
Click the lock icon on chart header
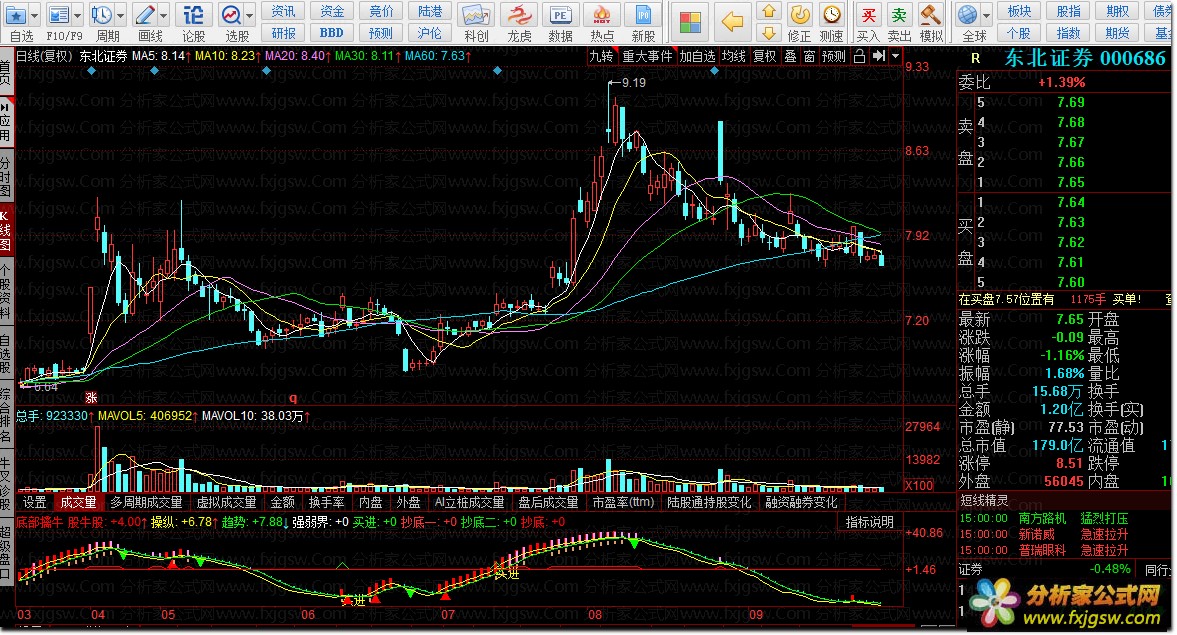coord(859,56)
